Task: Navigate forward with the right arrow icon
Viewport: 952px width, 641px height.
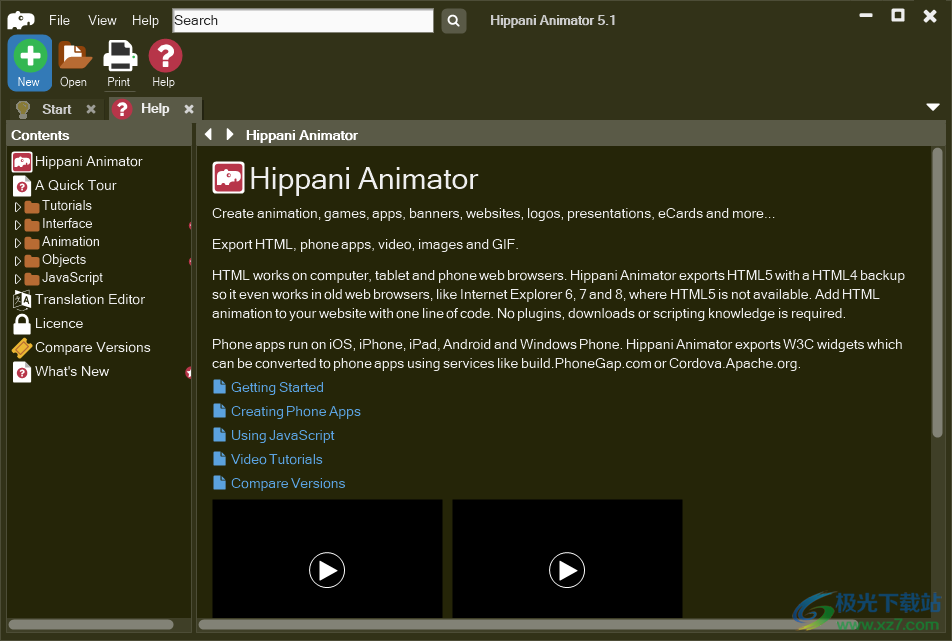Action: [228, 134]
